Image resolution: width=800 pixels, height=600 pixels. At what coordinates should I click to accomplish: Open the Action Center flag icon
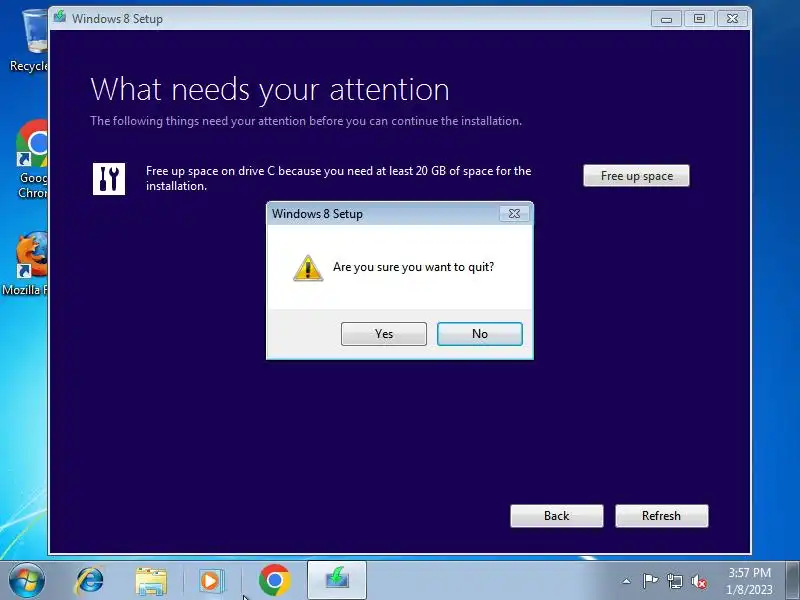point(650,581)
